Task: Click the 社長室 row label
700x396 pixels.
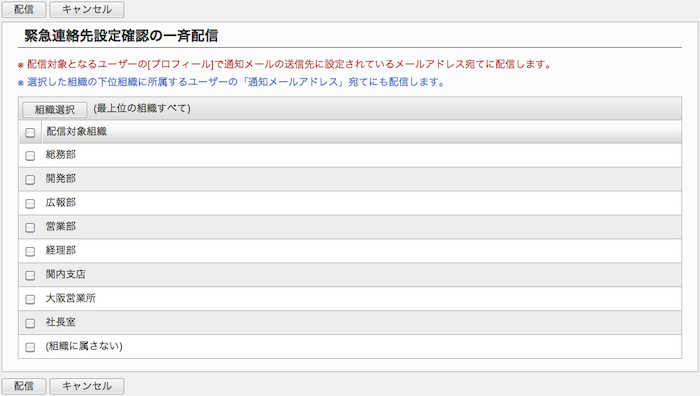Action: point(60,322)
